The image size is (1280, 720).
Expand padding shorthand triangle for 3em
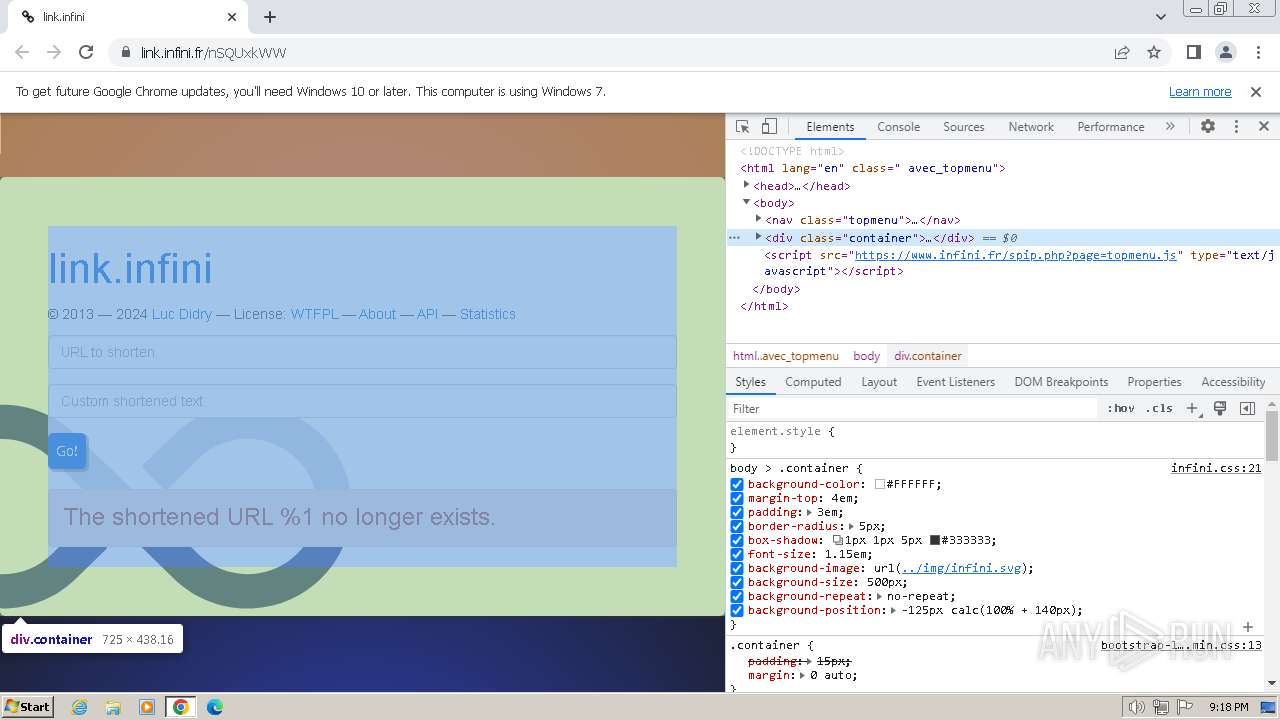811,512
